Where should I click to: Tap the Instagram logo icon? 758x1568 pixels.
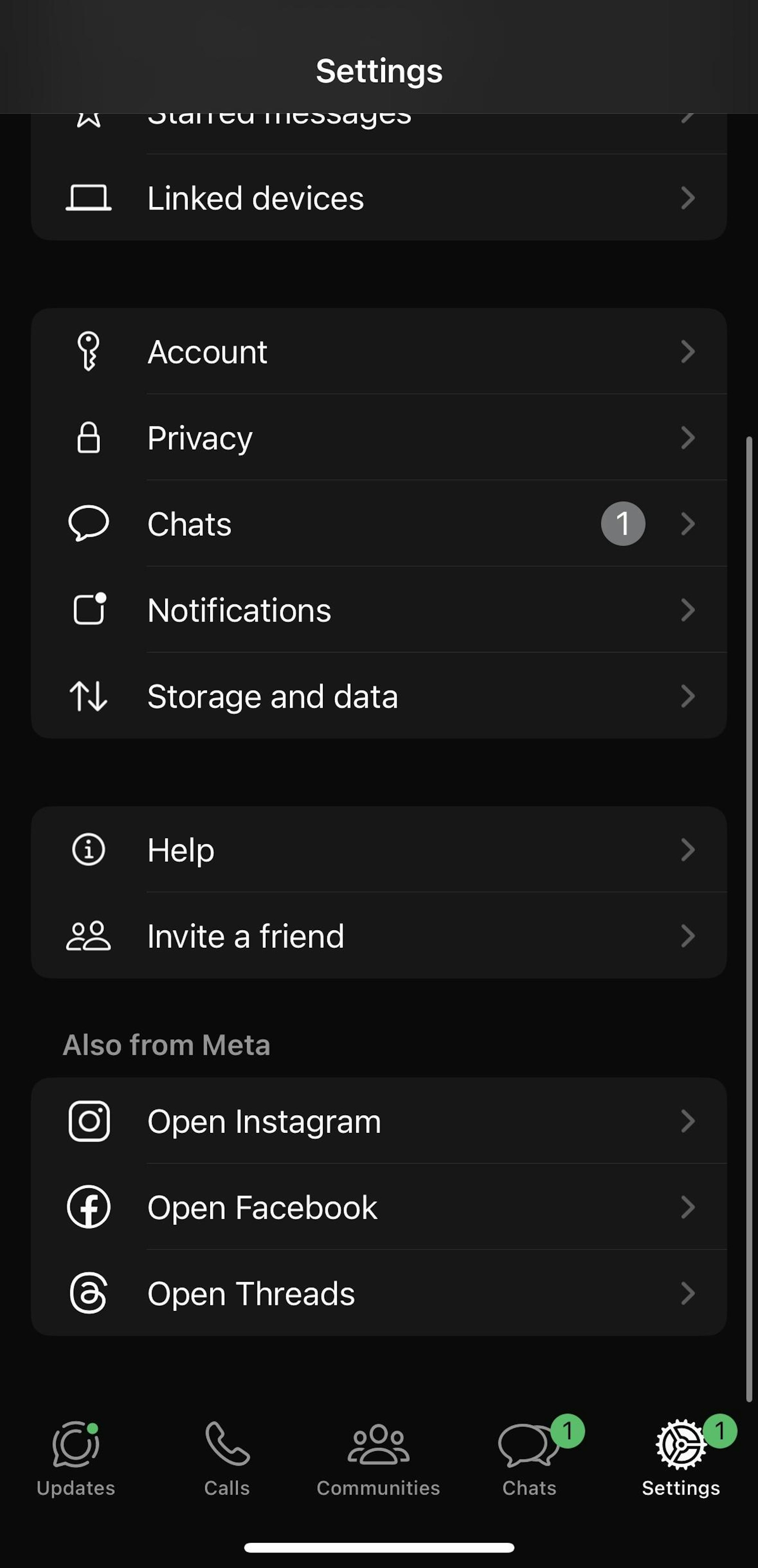(x=89, y=1121)
